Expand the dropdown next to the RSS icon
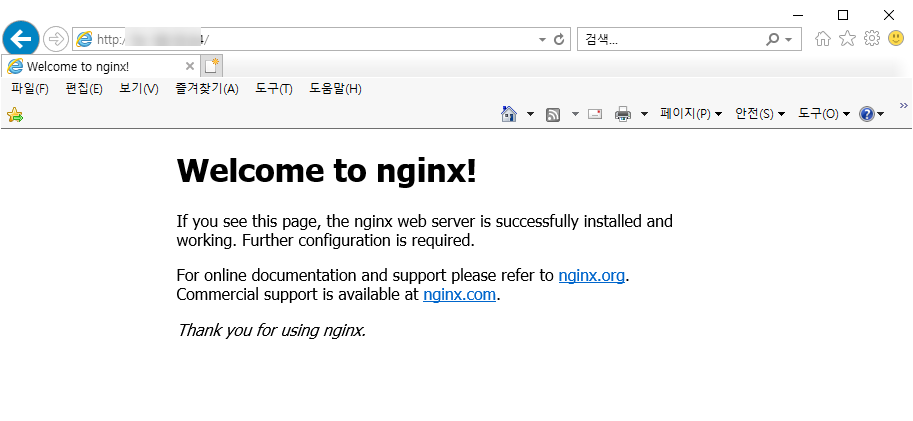The image size is (913, 421). 575,114
